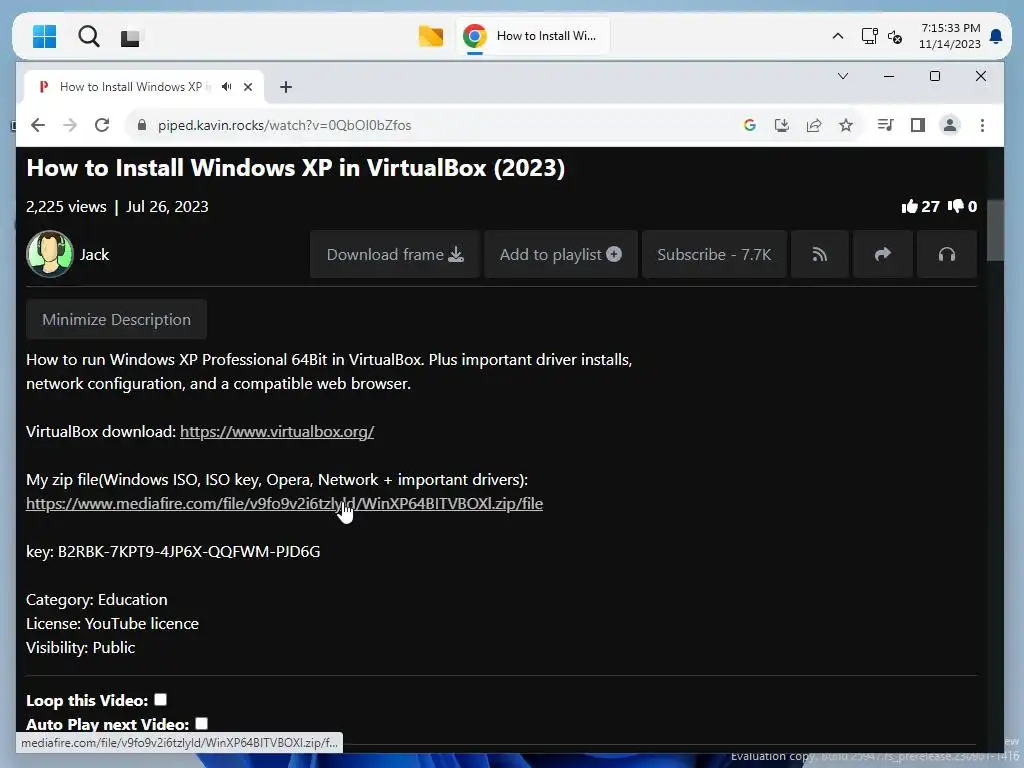Image resolution: width=1024 pixels, height=768 pixels.
Task: Click 2,225 views text
Action: click(66, 206)
